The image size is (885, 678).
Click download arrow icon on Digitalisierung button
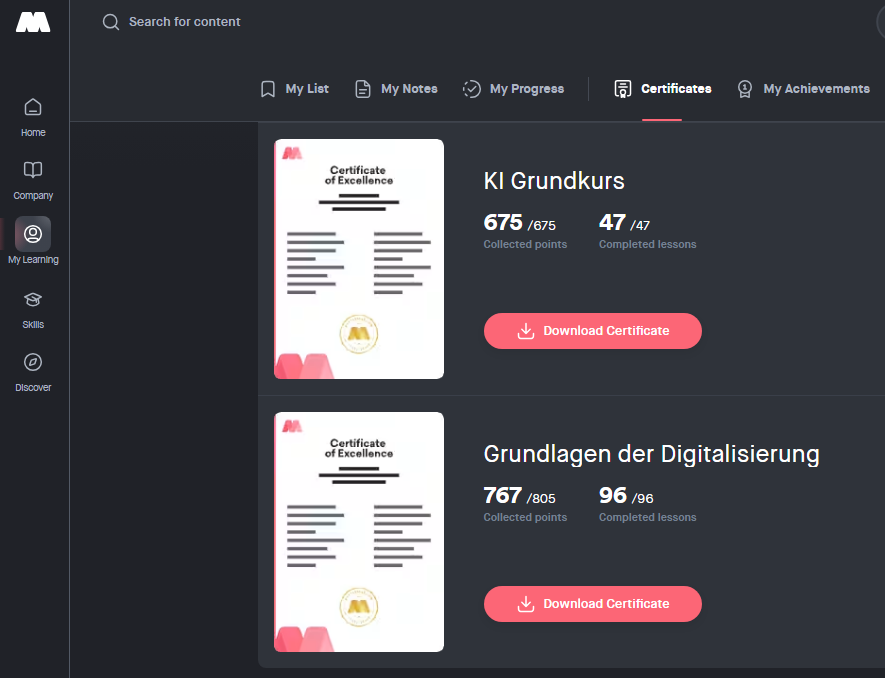point(525,604)
